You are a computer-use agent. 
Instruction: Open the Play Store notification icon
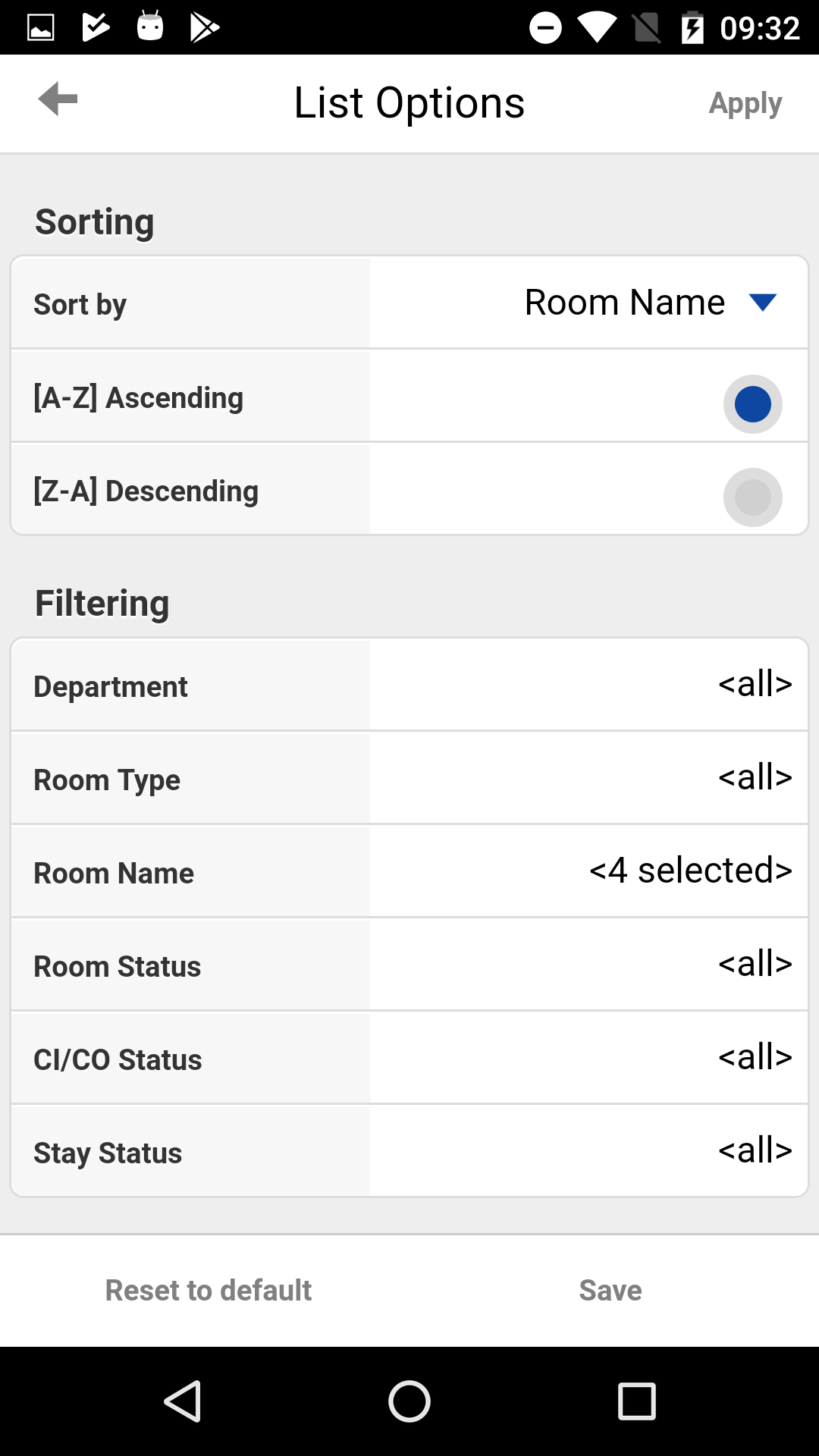point(204,28)
